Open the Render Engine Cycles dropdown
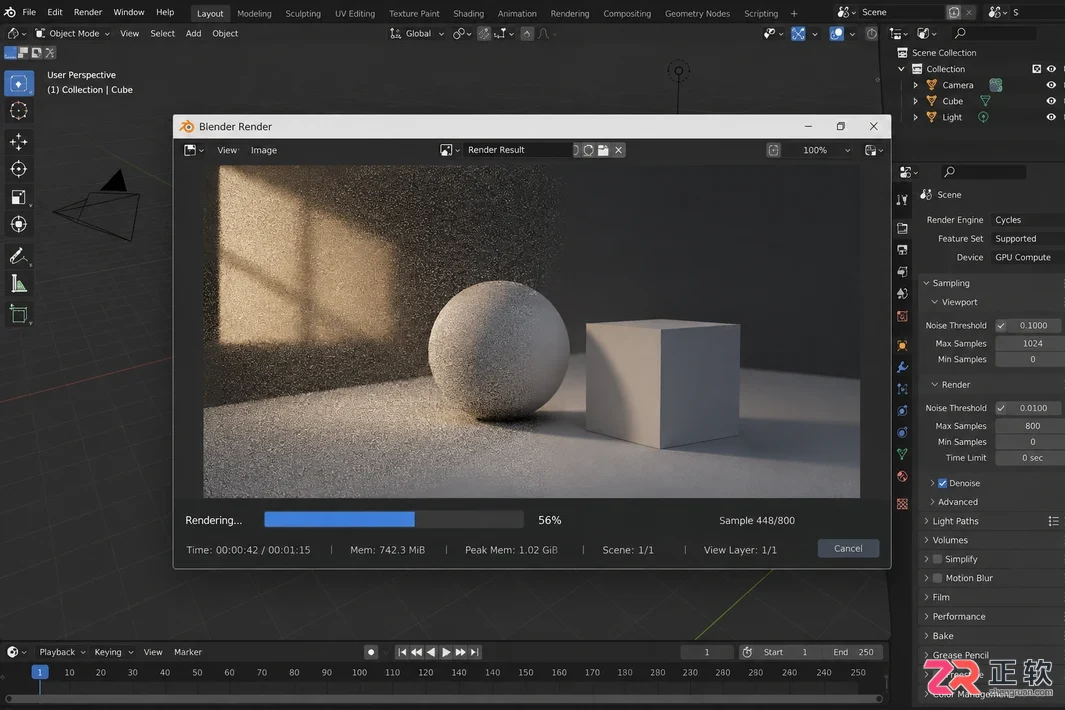This screenshot has height=710, width=1065. pos(1029,220)
